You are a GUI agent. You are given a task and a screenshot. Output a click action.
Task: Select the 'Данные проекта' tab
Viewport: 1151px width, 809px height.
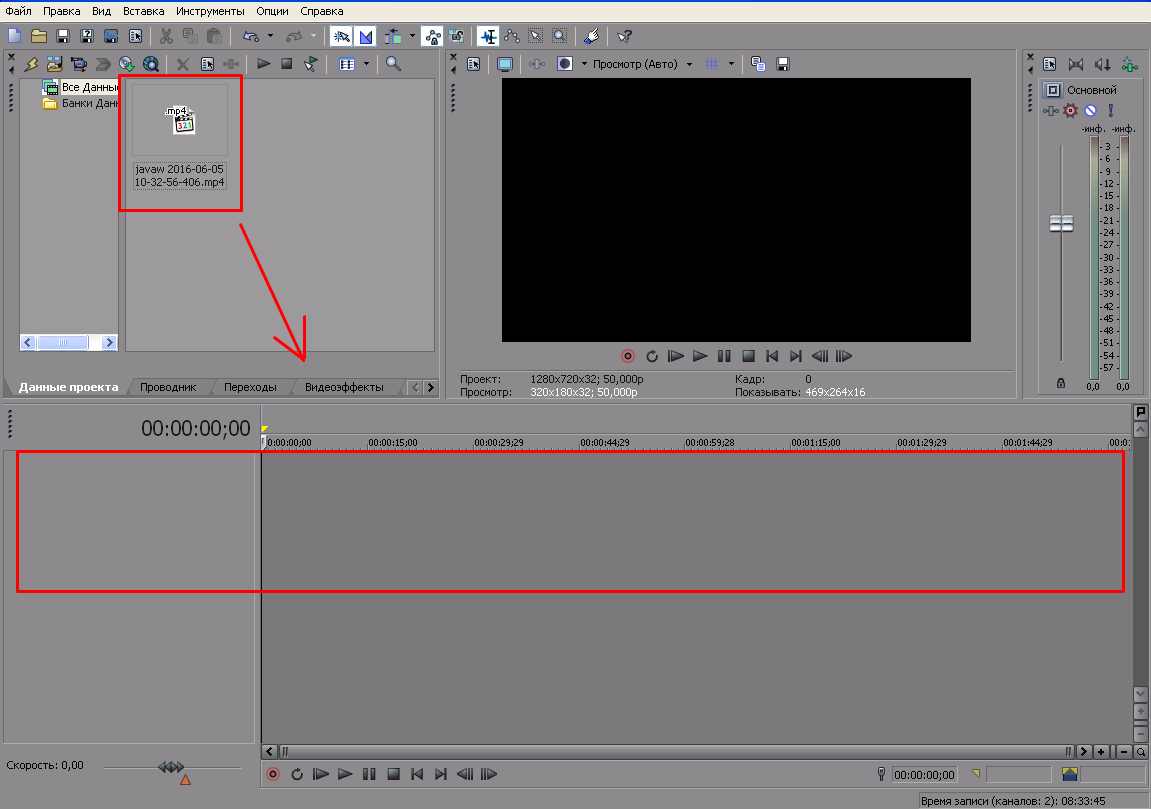click(x=68, y=387)
